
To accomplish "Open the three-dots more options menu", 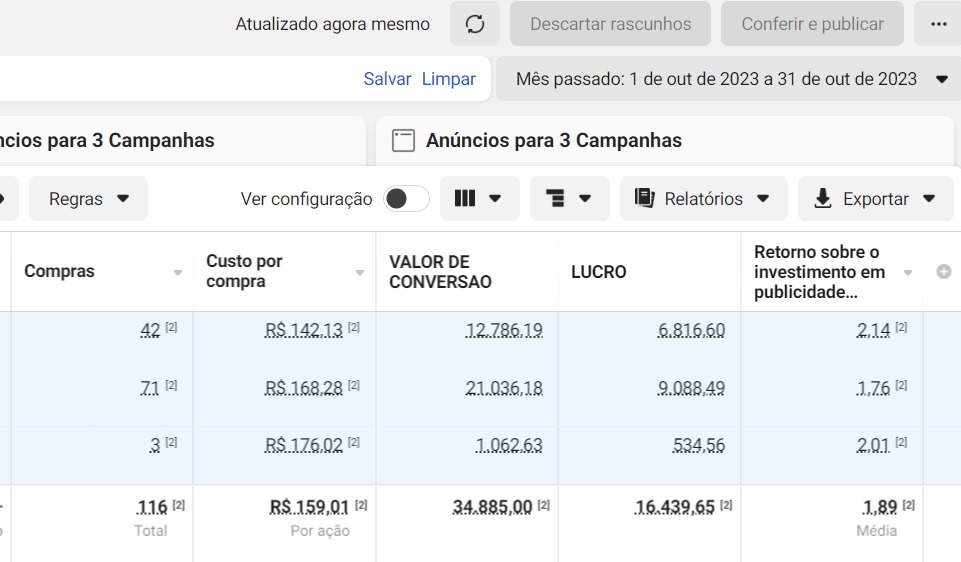I will 938,24.
